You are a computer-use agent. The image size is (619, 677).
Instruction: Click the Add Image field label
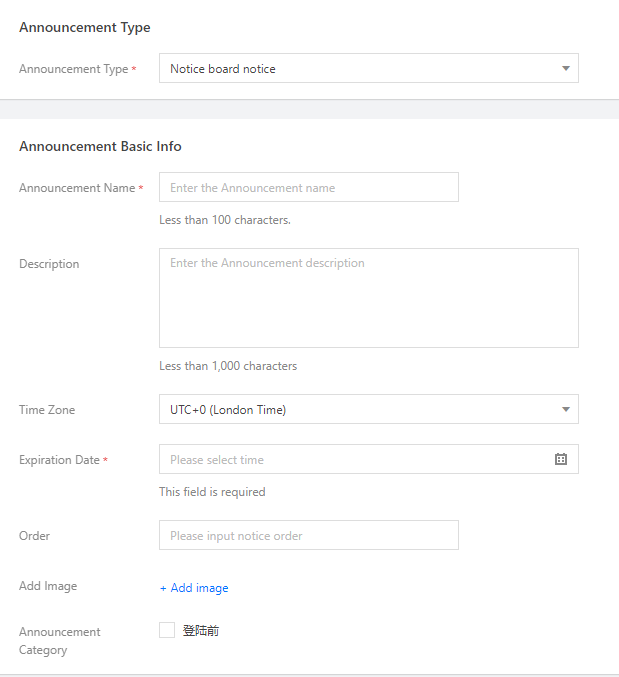[48, 586]
